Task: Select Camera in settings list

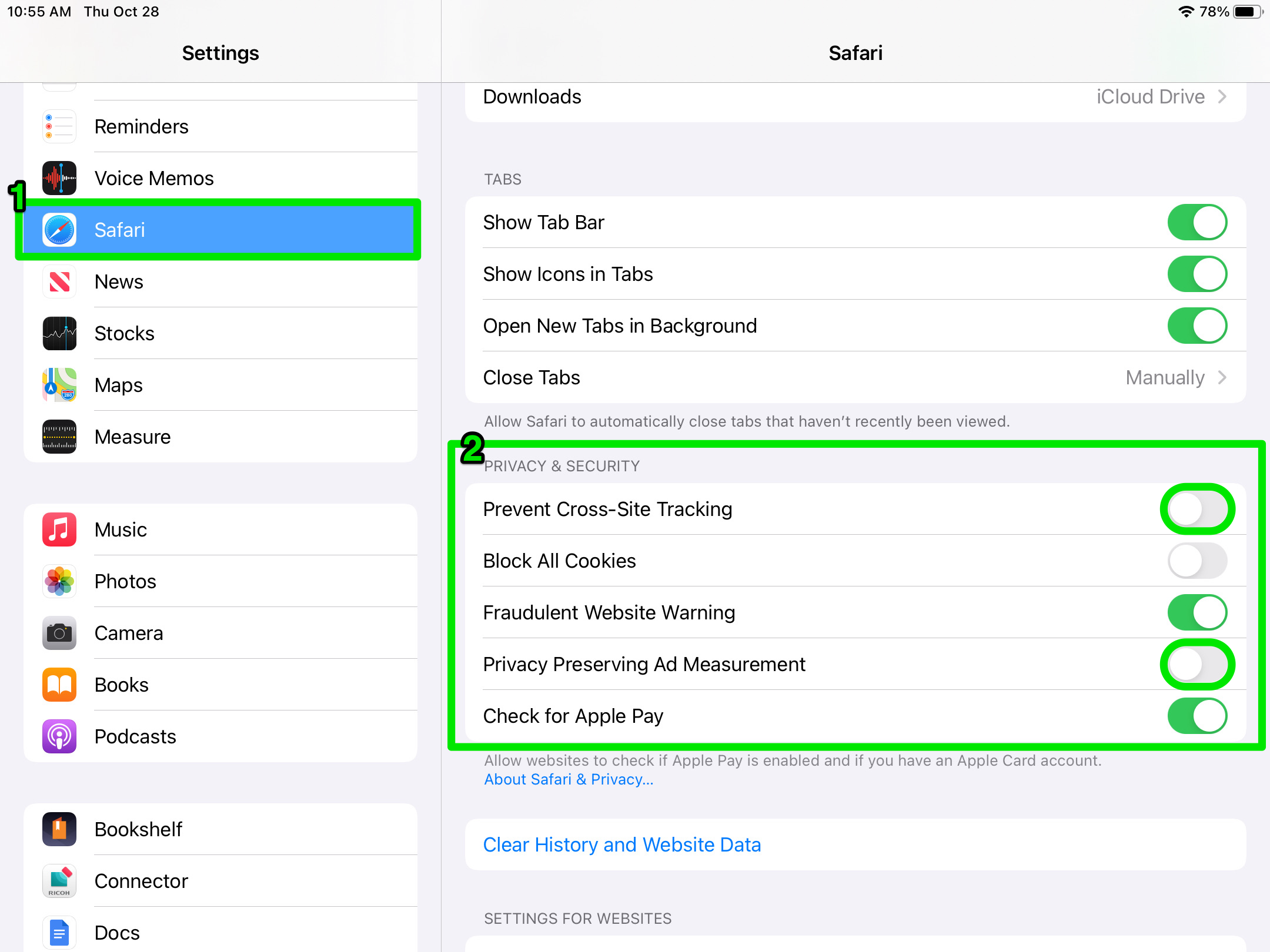Action: (x=220, y=633)
